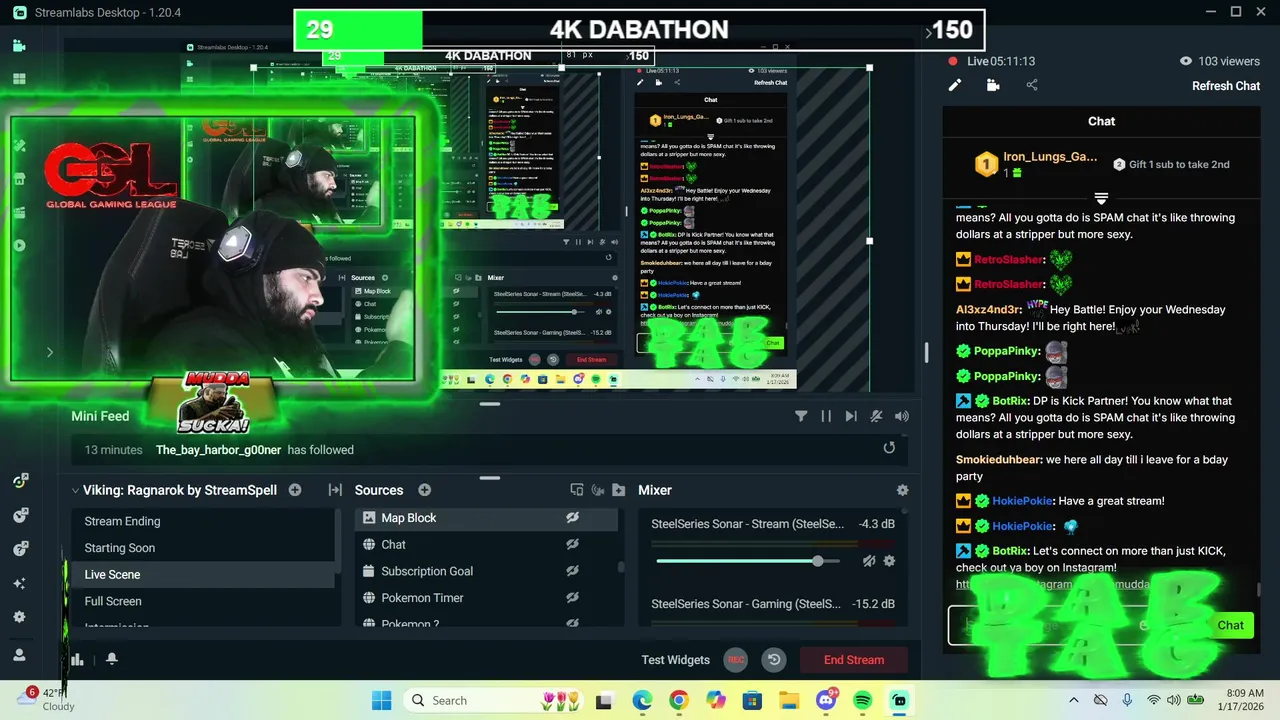1280x720 pixels.
Task: Open Discord from the taskbar
Action: (827, 700)
